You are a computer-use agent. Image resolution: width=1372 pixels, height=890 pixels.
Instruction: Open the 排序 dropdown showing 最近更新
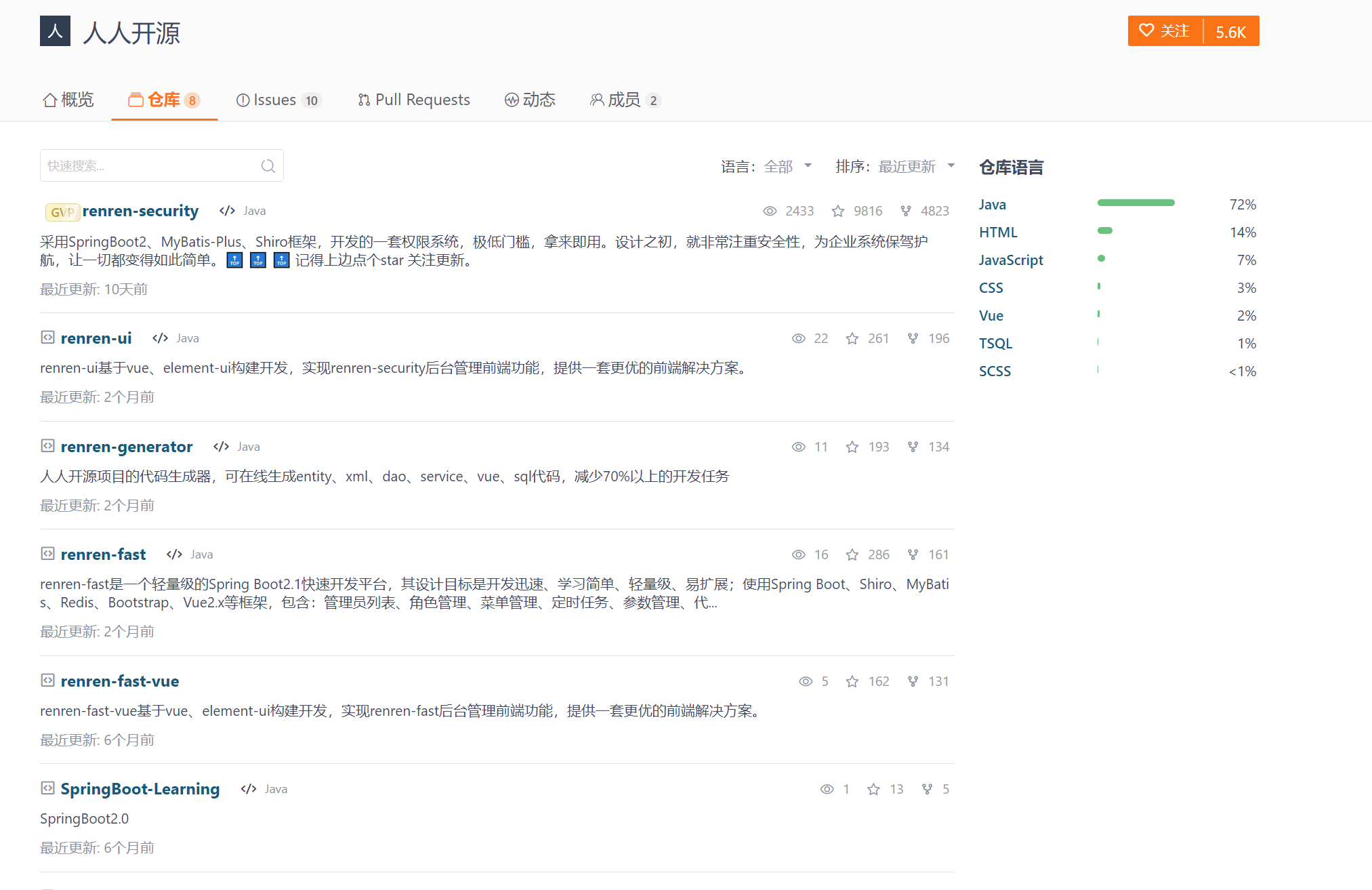coord(907,166)
